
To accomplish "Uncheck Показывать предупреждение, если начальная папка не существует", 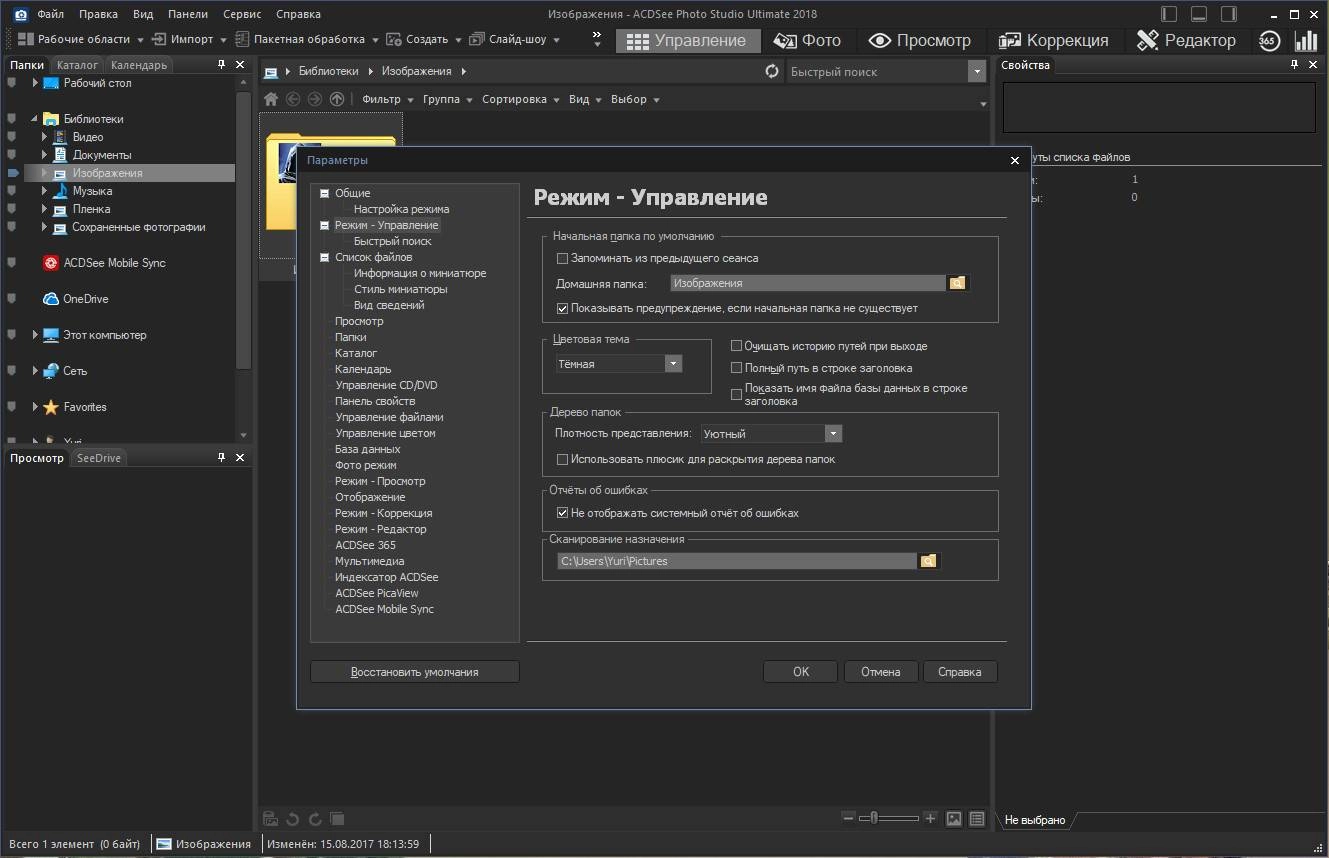I will [562, 308].
